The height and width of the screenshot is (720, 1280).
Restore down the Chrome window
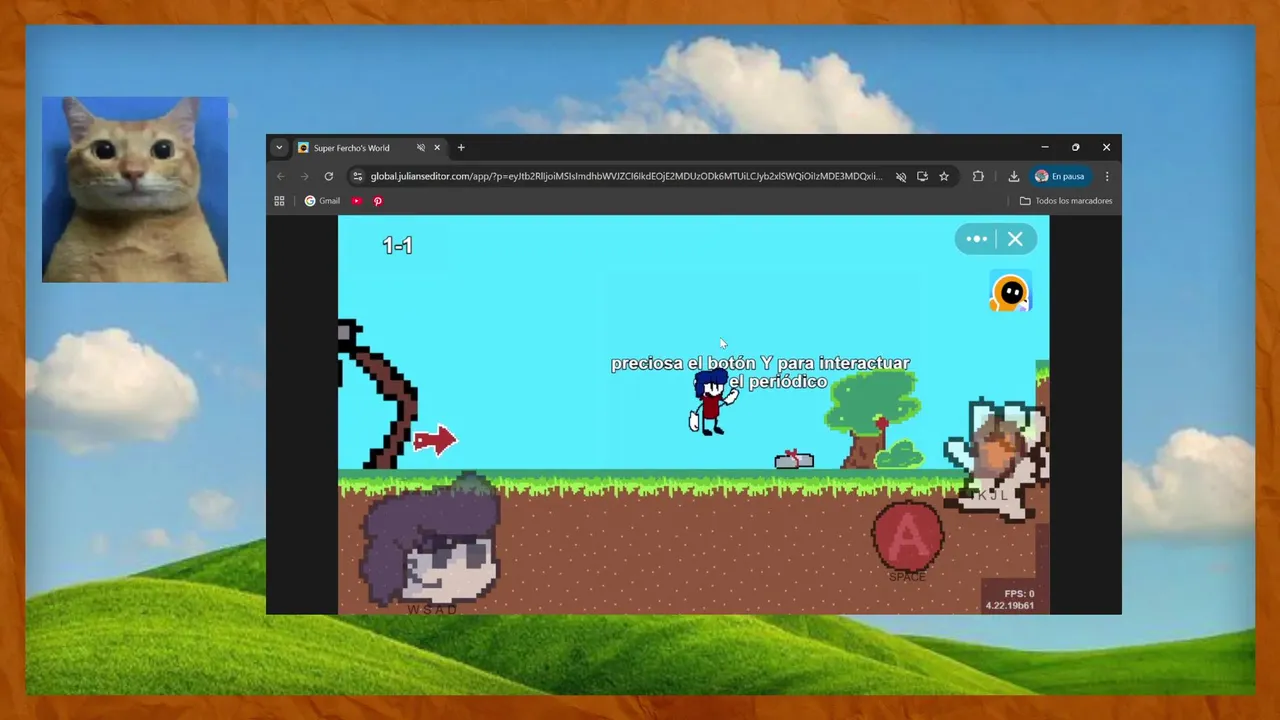1076,147
